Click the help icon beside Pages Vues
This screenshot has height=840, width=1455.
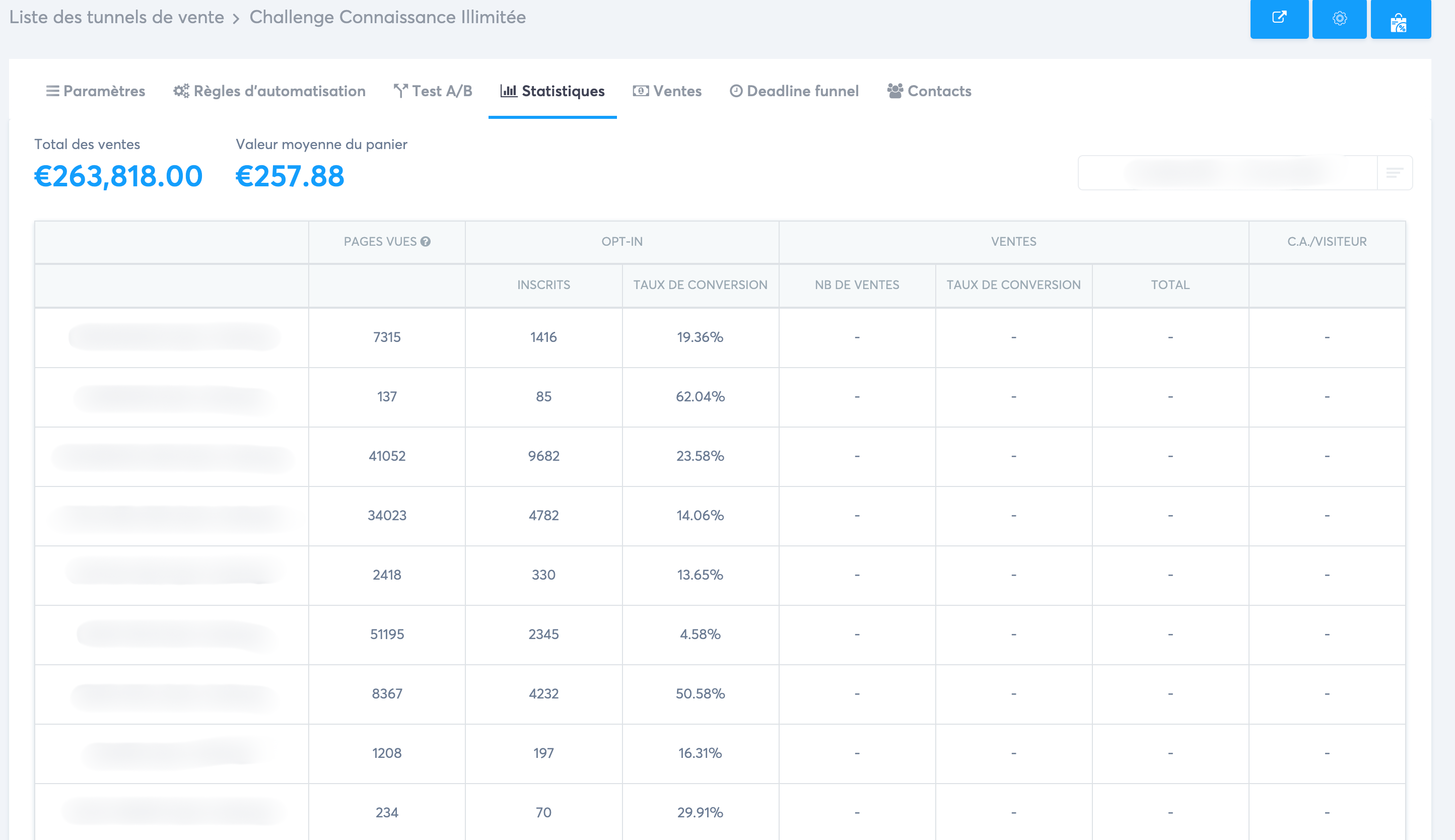pos(426,241)
